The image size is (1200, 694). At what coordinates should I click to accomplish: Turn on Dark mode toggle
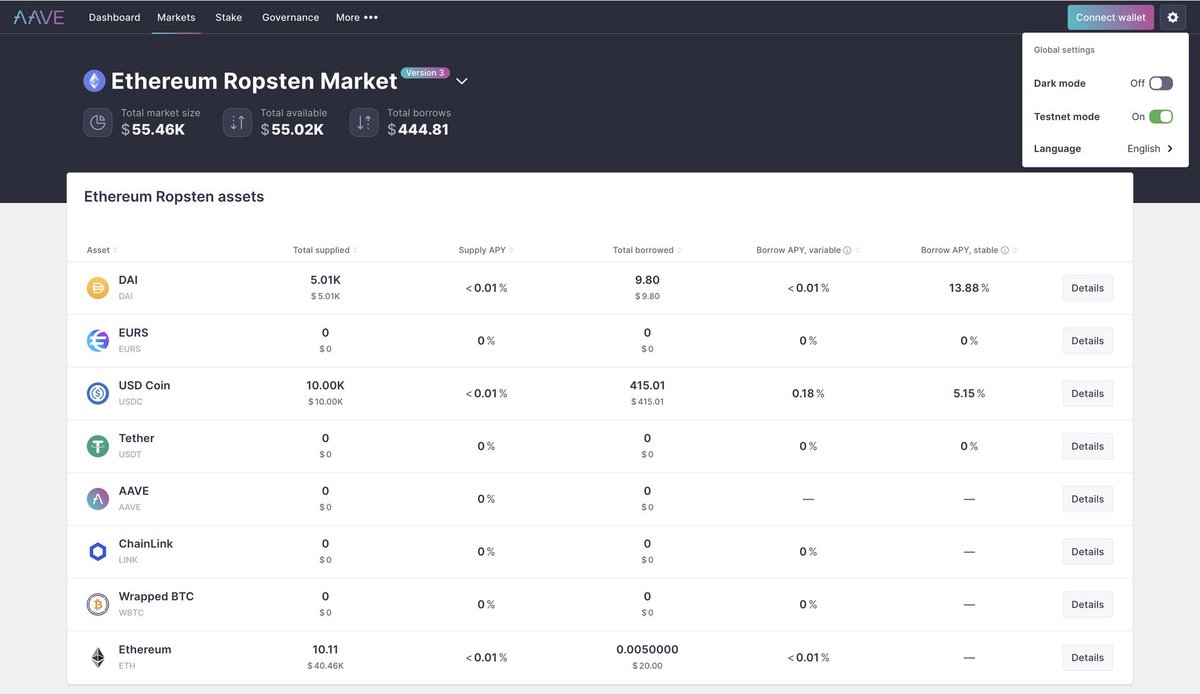tap(1160, 83)
